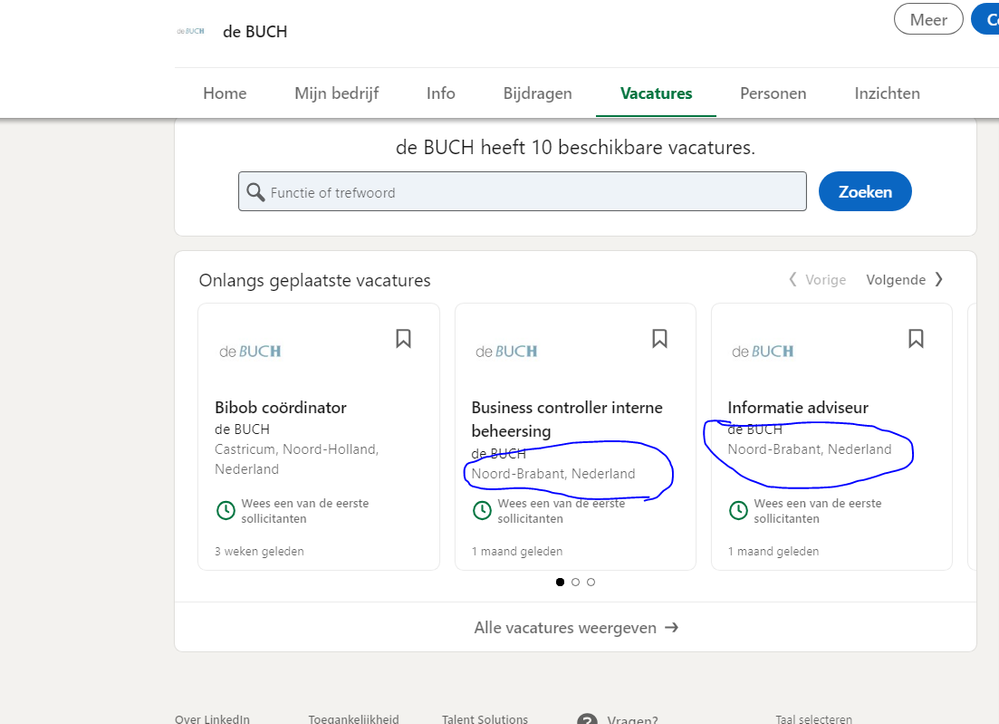Select the first carousel page dot

click(560, 582)
